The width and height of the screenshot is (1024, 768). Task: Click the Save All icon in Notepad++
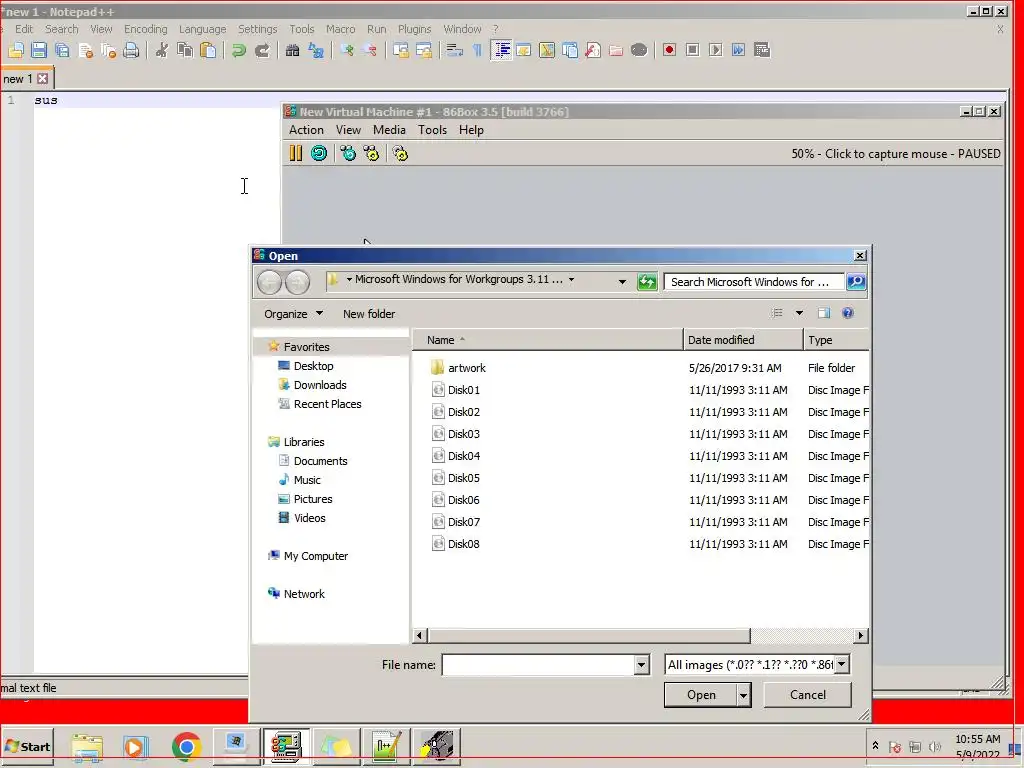(63, 50)
